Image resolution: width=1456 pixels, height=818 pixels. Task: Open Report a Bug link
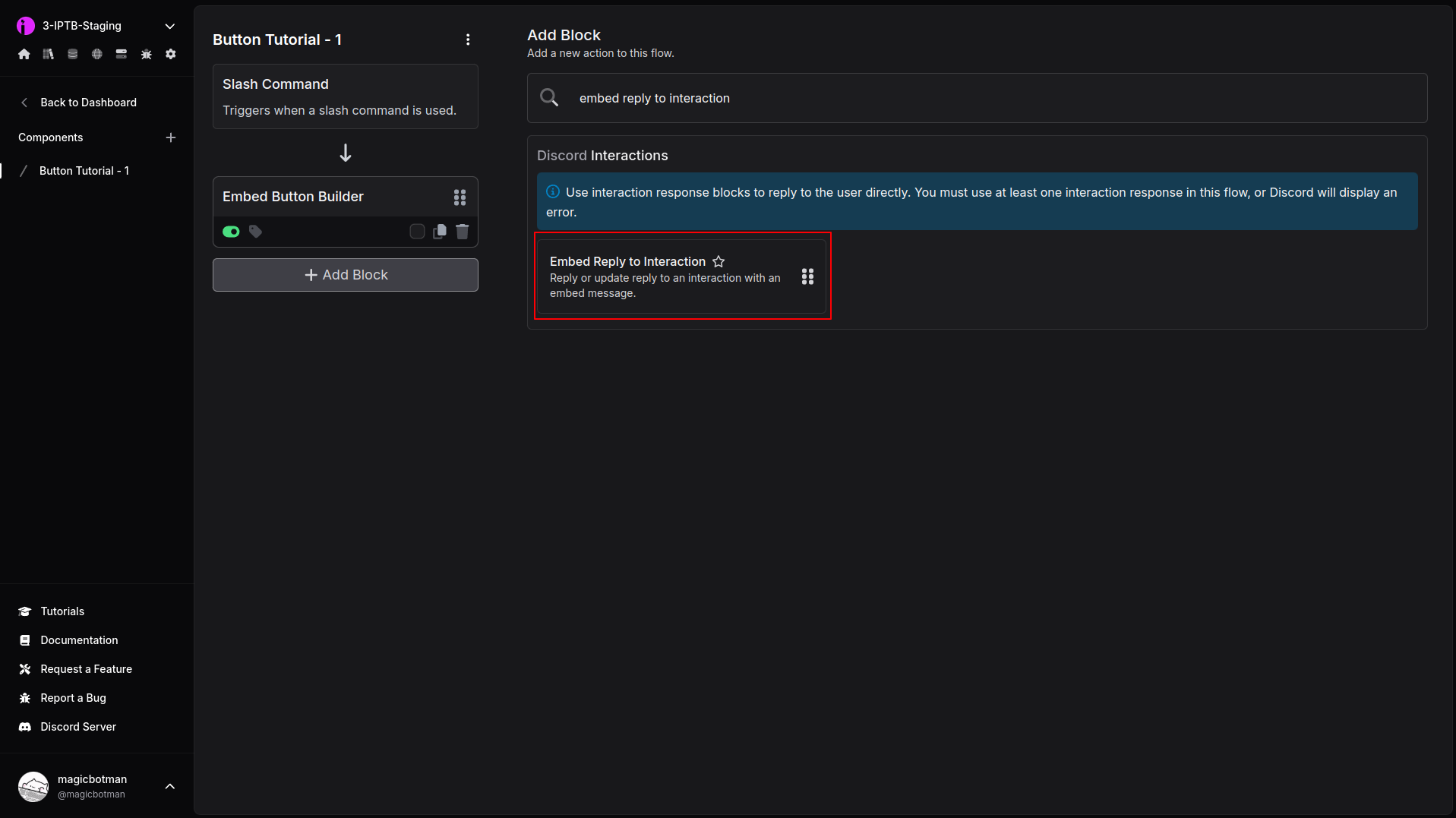[73, 698]
